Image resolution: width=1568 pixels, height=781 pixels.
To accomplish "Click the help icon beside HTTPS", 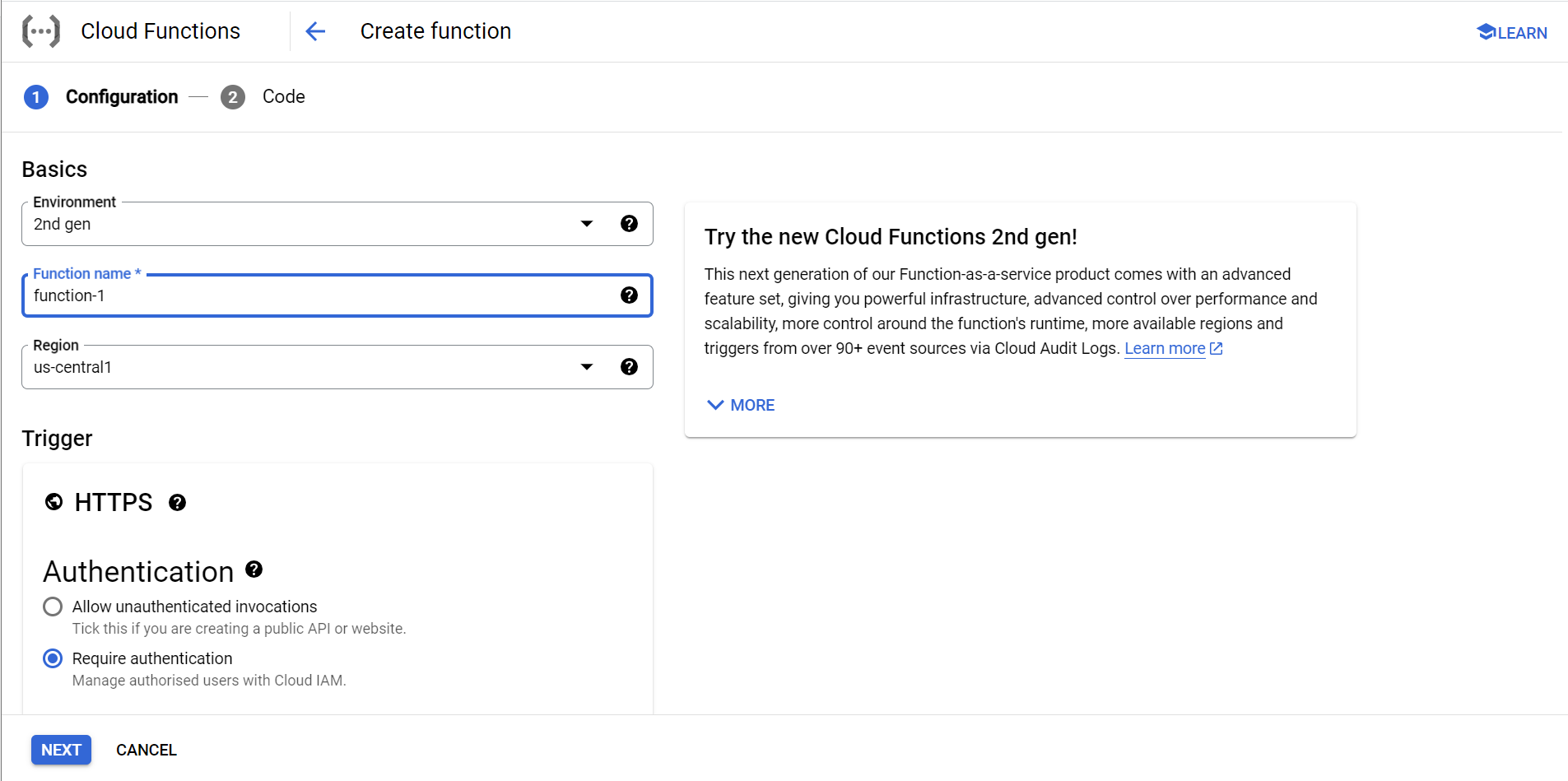I will 177,503.
